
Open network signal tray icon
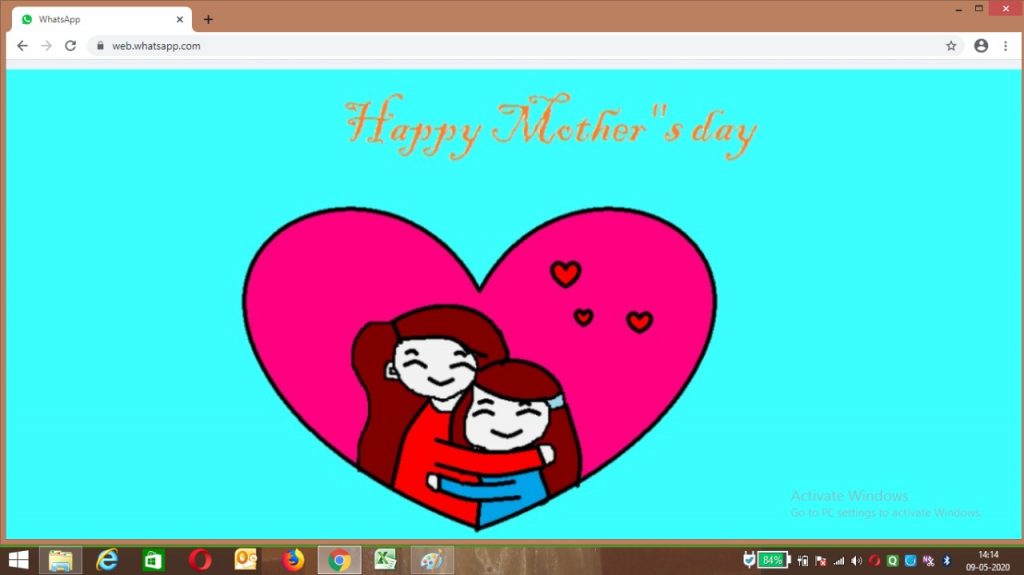click(839, 561)
